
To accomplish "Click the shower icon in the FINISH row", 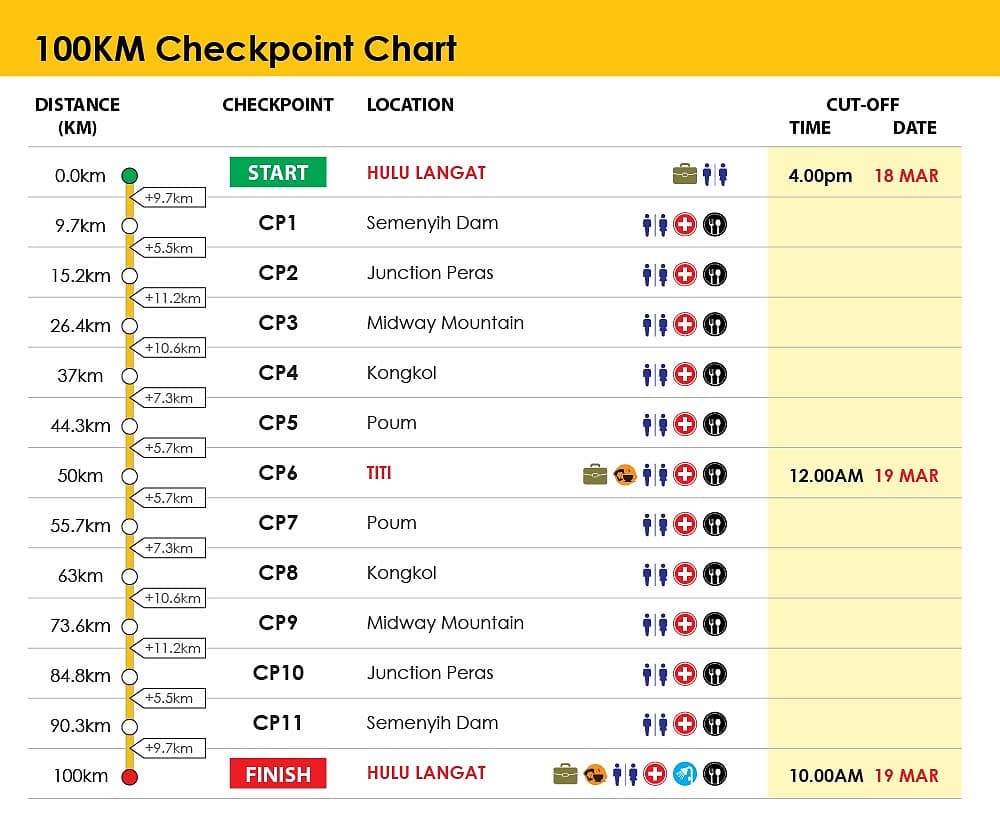I will pyautogui.click(x=685, y=774).
